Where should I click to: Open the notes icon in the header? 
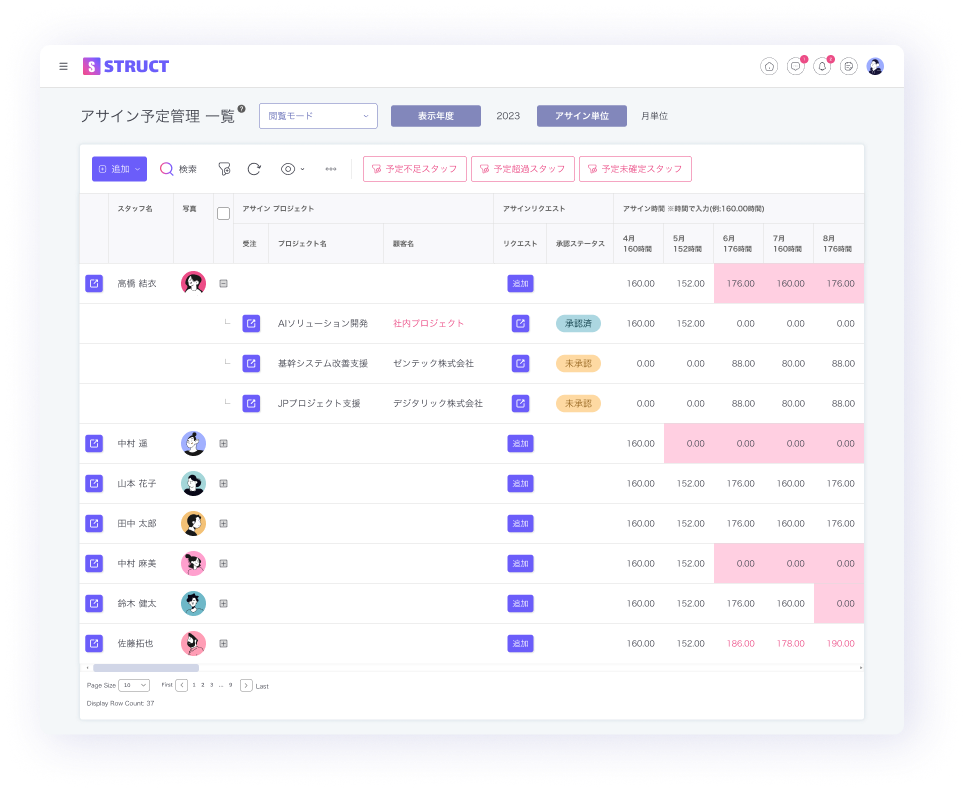(848, 67)
